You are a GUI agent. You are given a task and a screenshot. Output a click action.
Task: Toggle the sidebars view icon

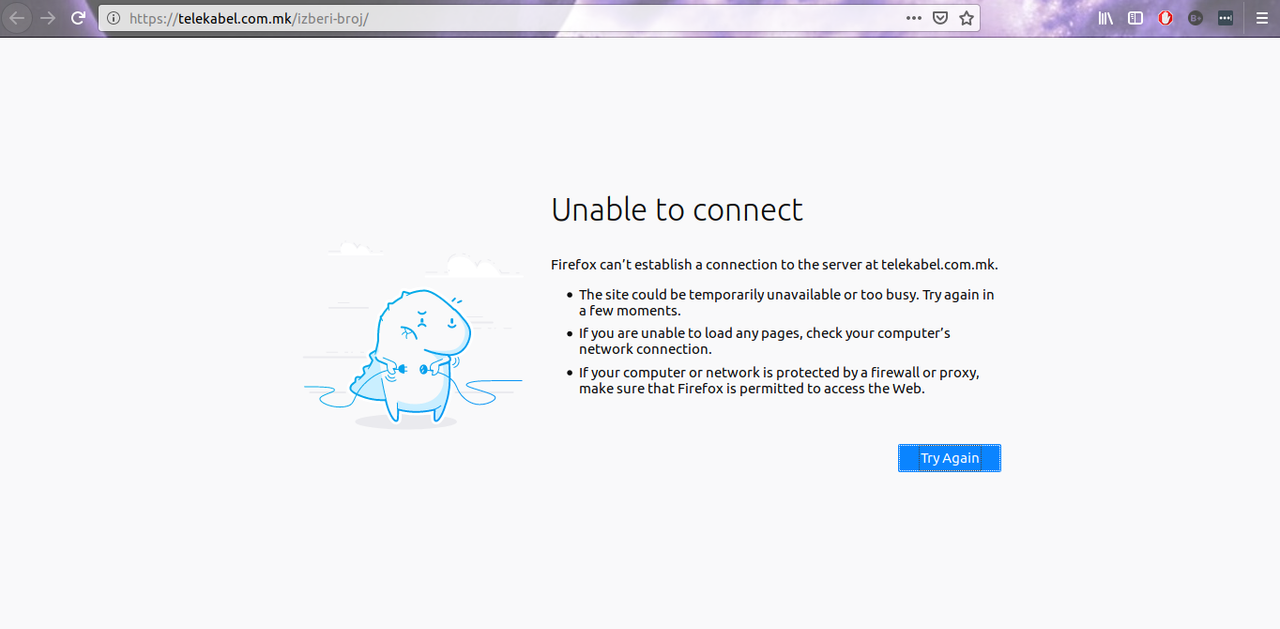[x=1135, y=18]
